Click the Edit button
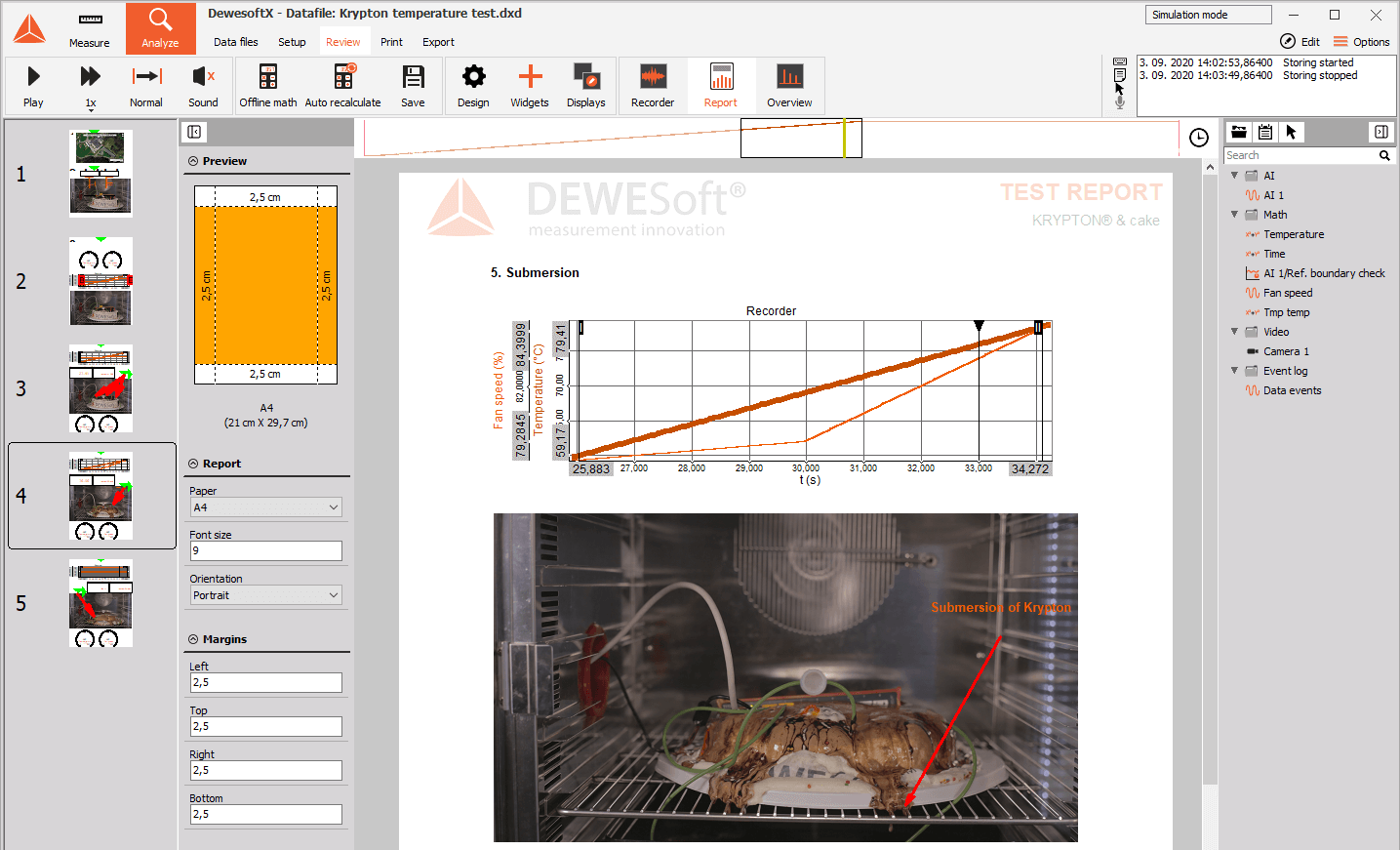The width and height of the screenshot is (1400, 850). tap(1300, 41)
